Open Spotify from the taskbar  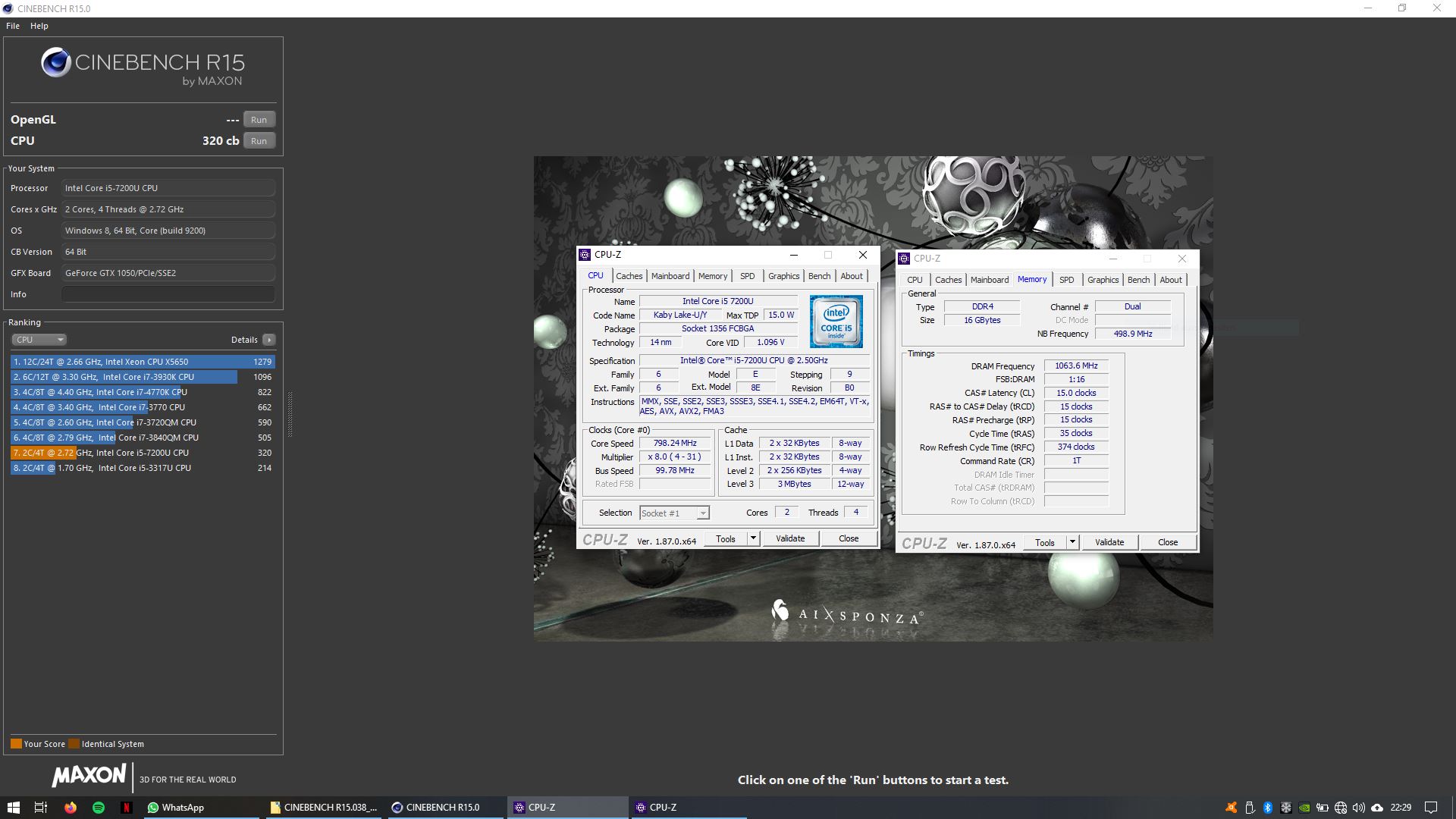99,808
